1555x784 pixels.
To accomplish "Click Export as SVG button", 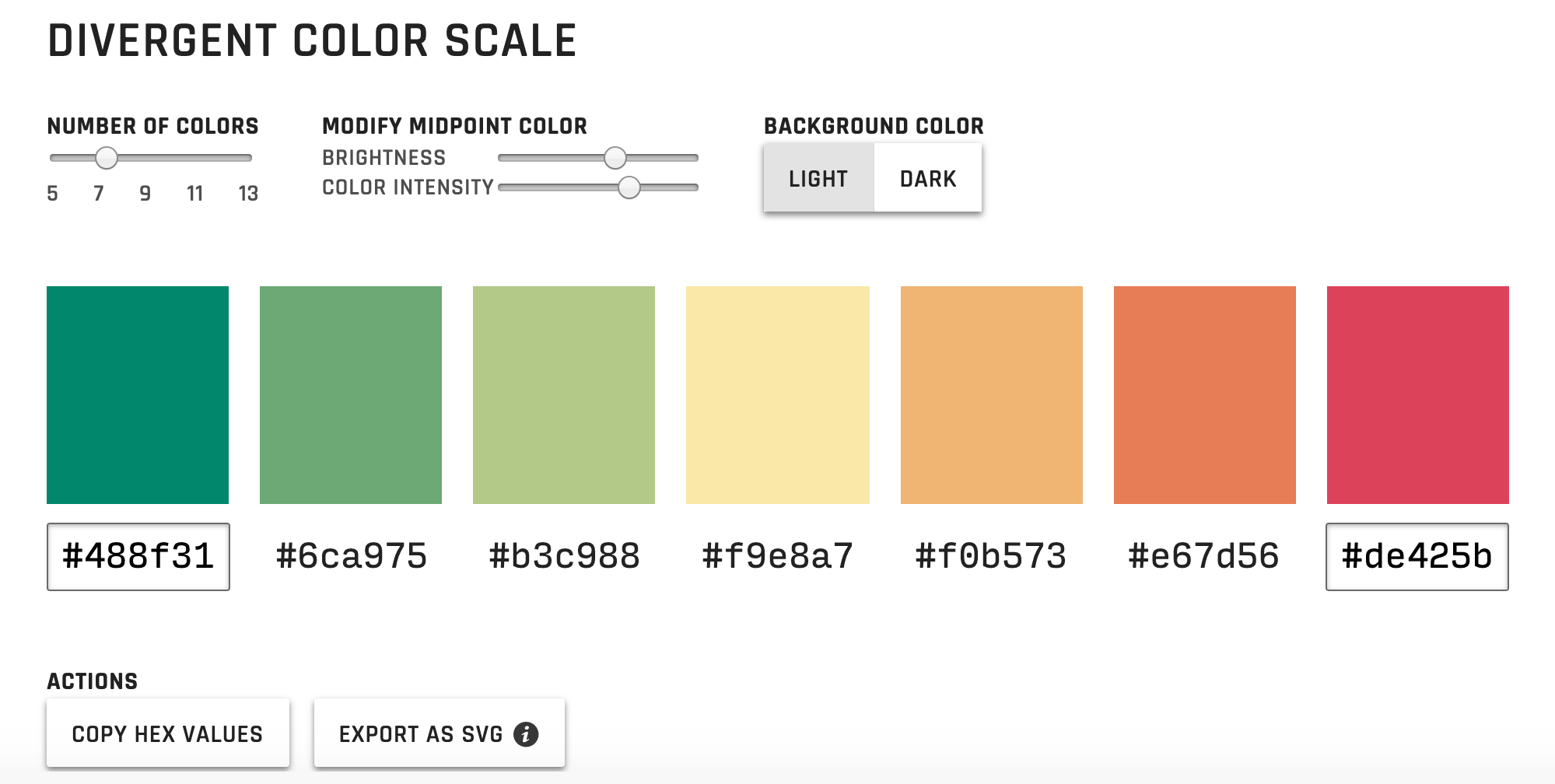I will point(440,733).
